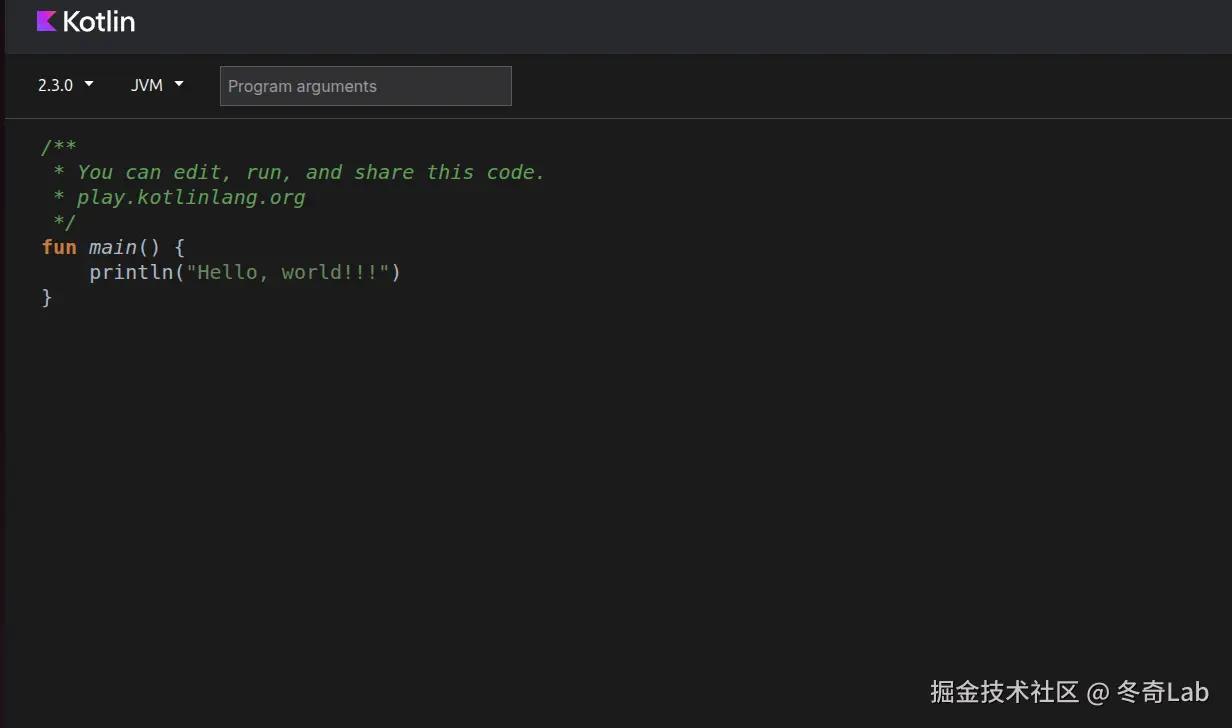Expand the version chevron next to 2.3.0
Image resolution: width=1232 pixels, height=728 pixels.
[89, 85]
